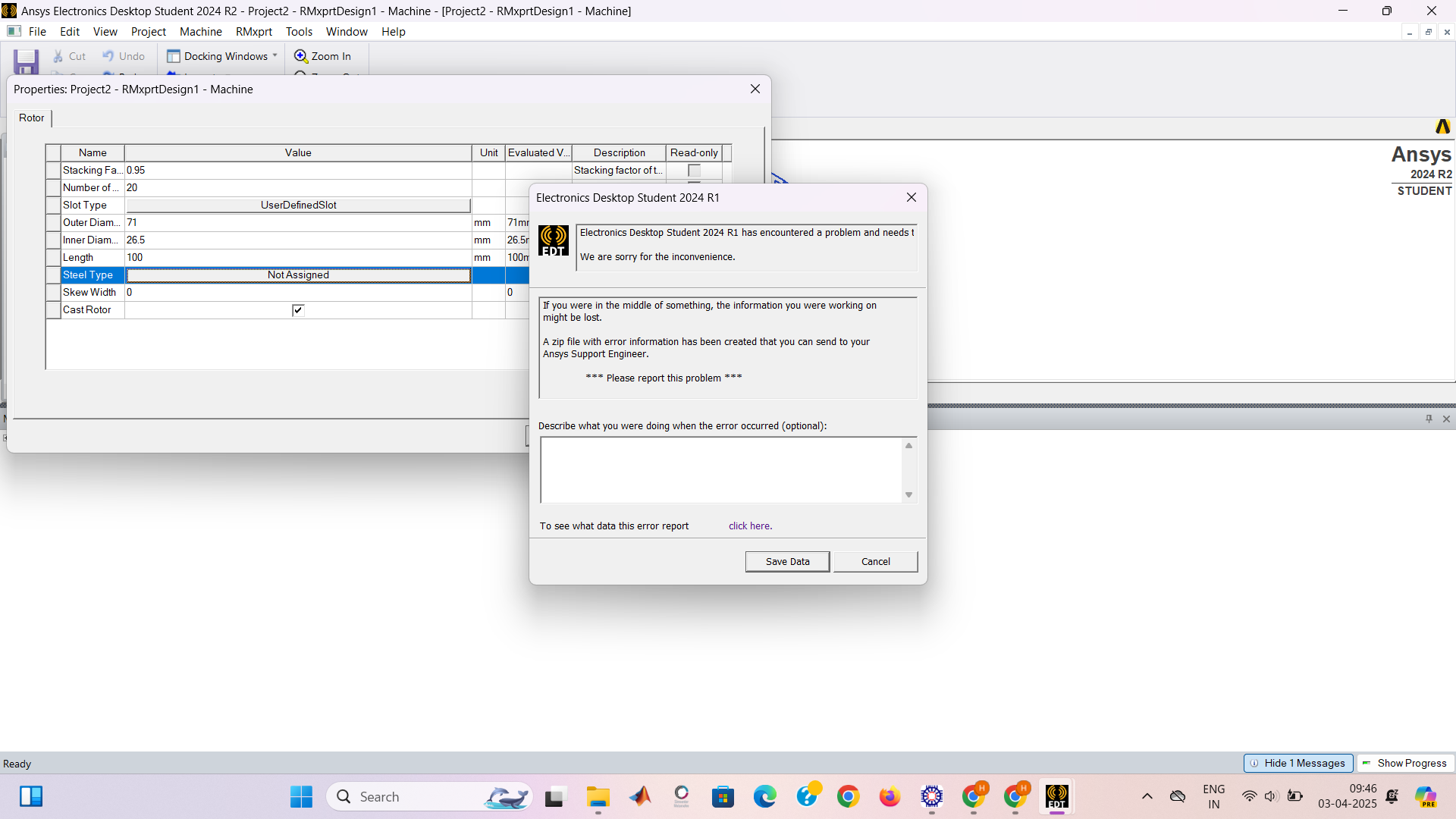The height and width of the screenshot is (819, 1456).
Task: Click the Not Assigned Steel Type button
Action: click(x=298, y=275)
